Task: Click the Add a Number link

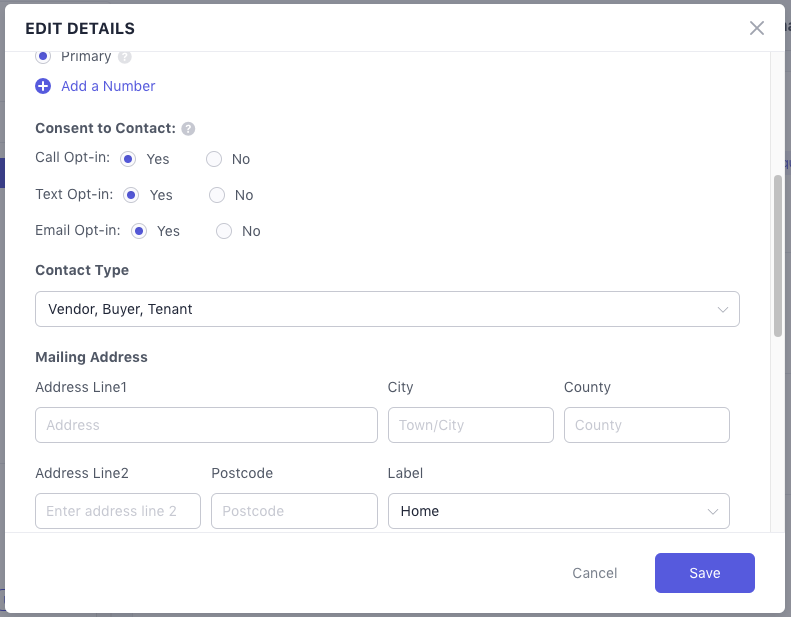Action: coord(108,86)
